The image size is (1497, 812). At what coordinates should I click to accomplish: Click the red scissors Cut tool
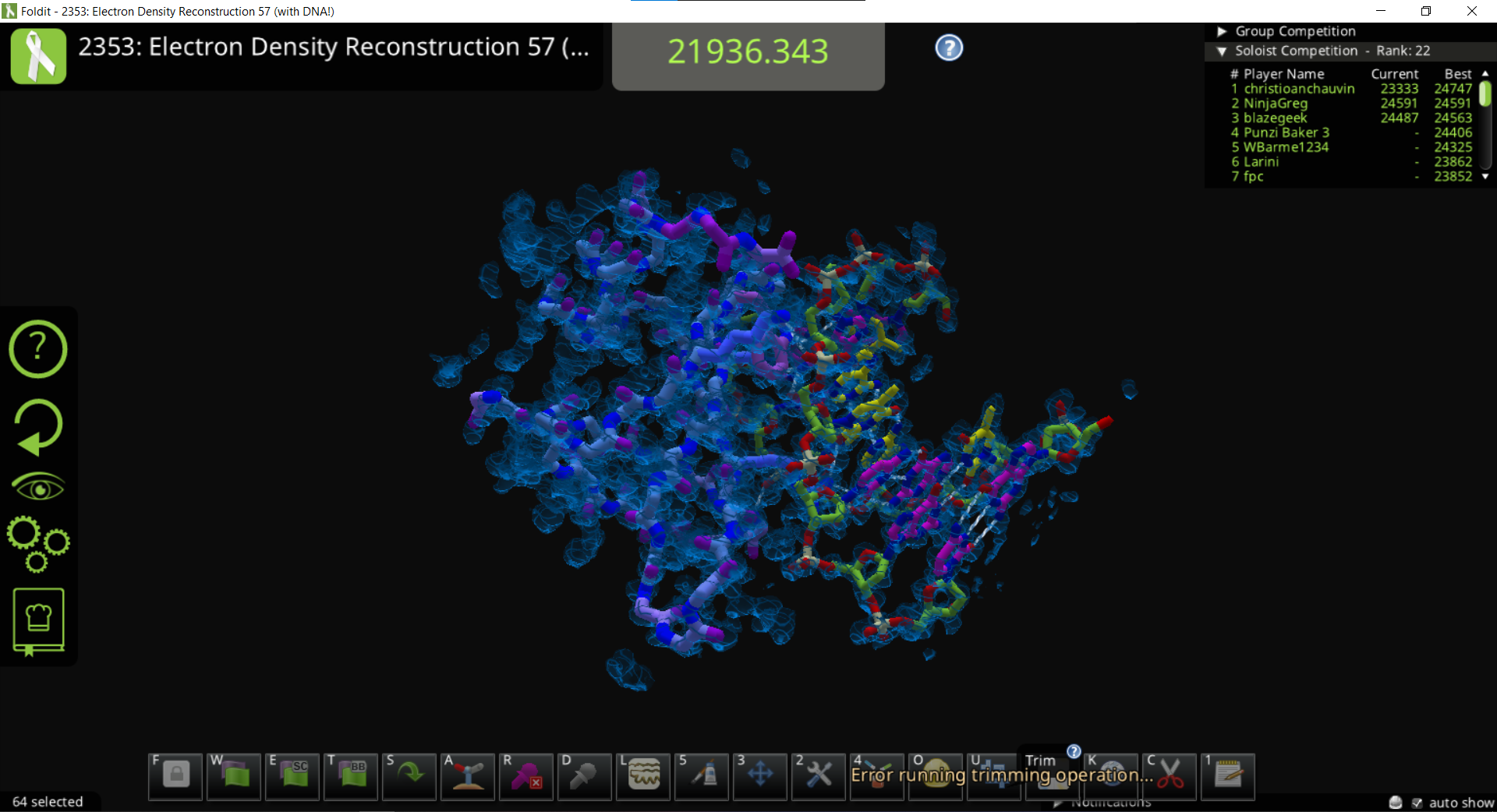[x=1170, y=776]
